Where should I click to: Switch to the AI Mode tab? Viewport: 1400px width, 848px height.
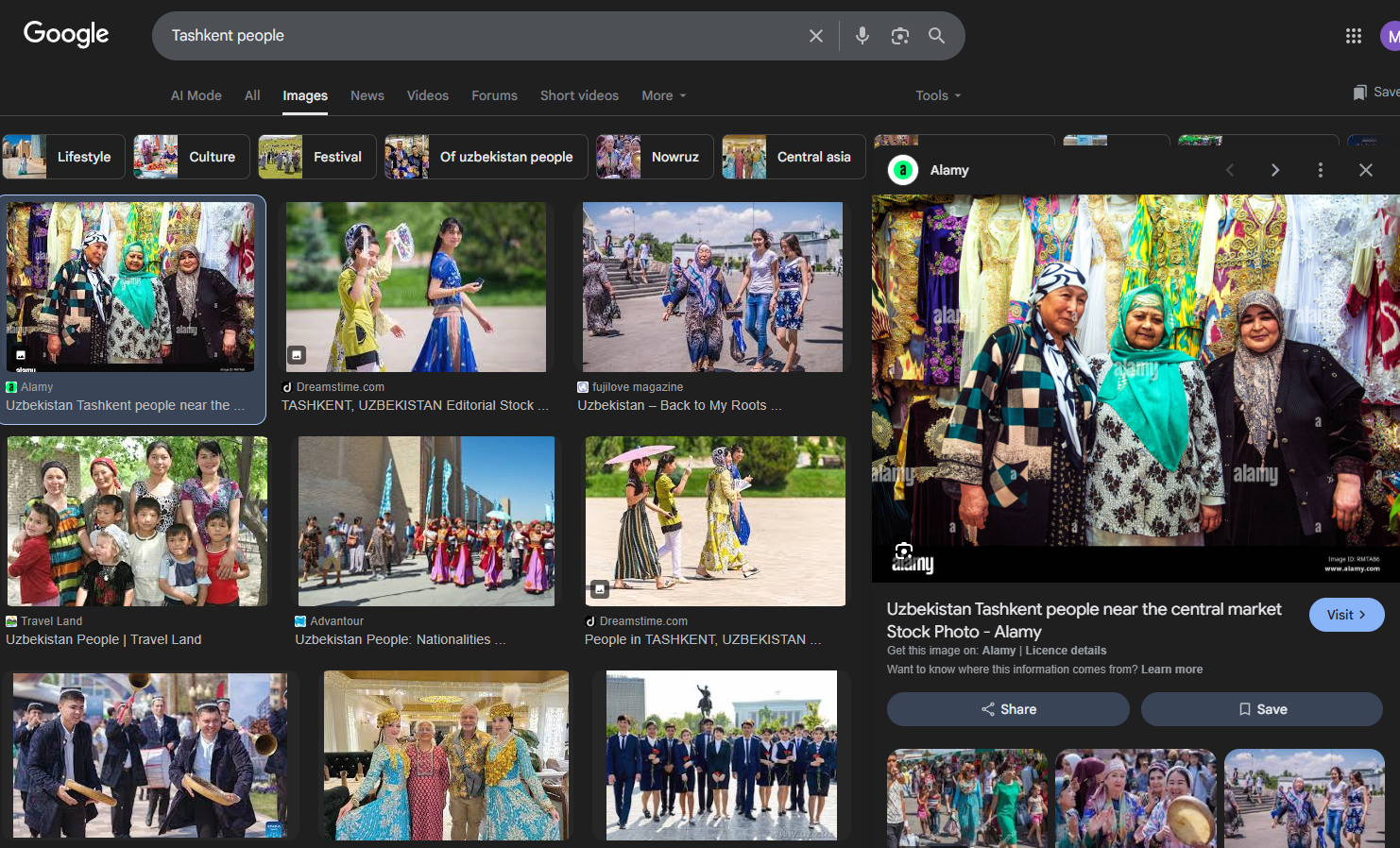(x=196, y=95)
